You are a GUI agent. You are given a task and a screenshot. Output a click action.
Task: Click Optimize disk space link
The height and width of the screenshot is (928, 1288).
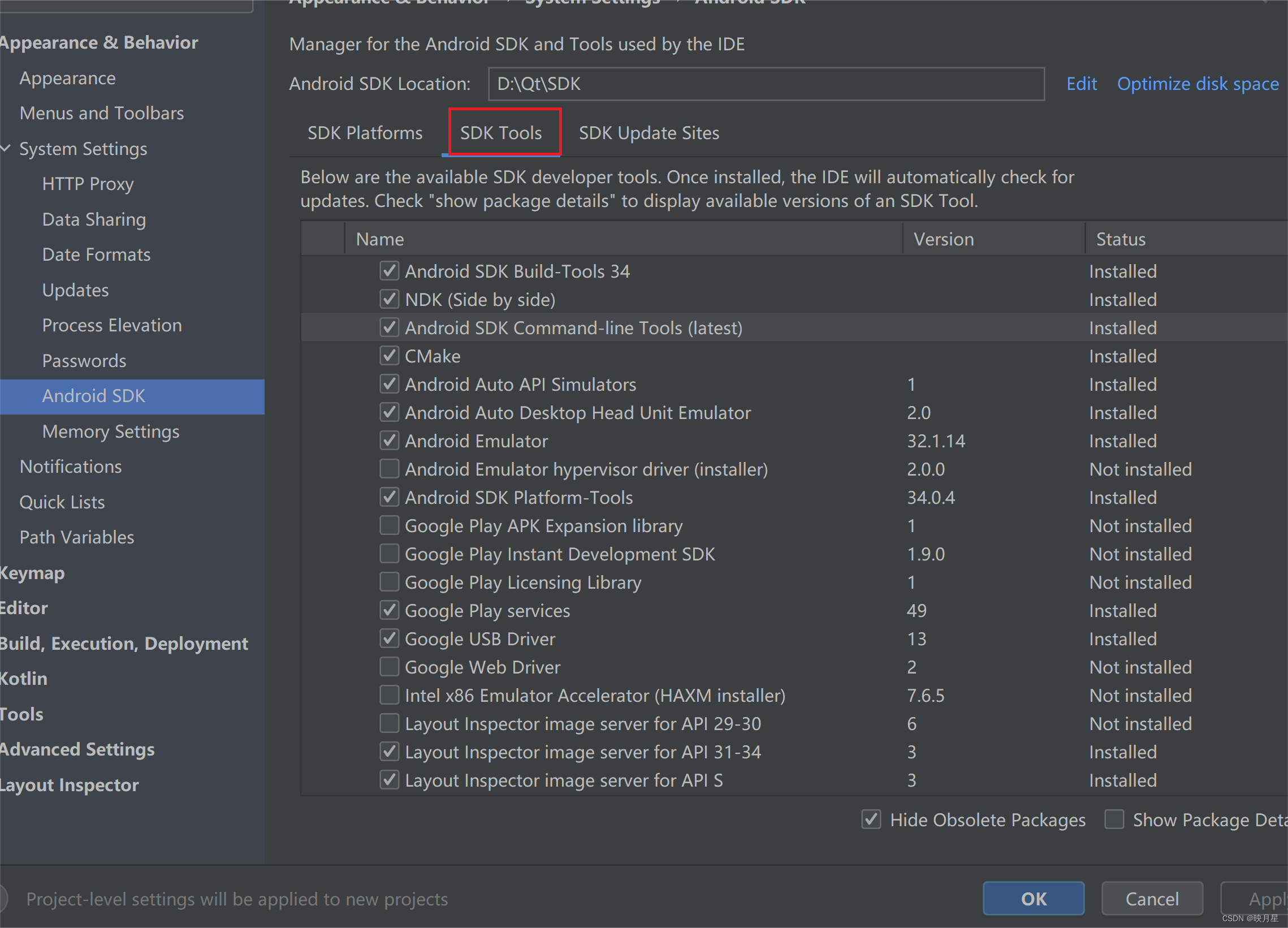(x=1198, y=84)
